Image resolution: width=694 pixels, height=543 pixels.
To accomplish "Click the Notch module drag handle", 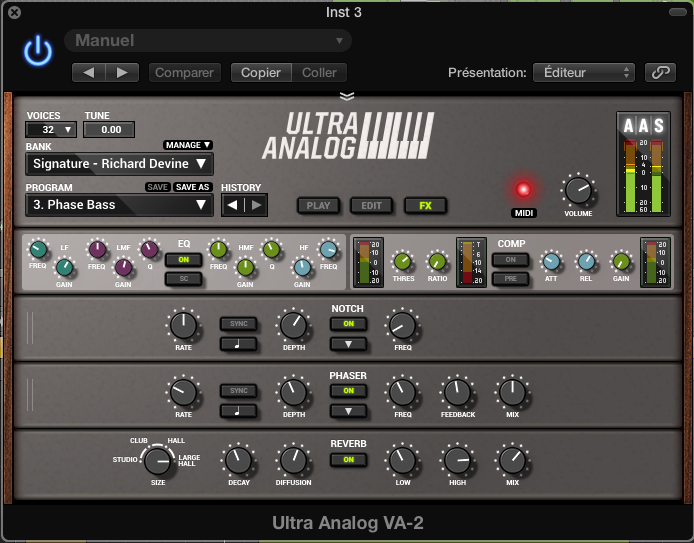I will click(30, 328).
